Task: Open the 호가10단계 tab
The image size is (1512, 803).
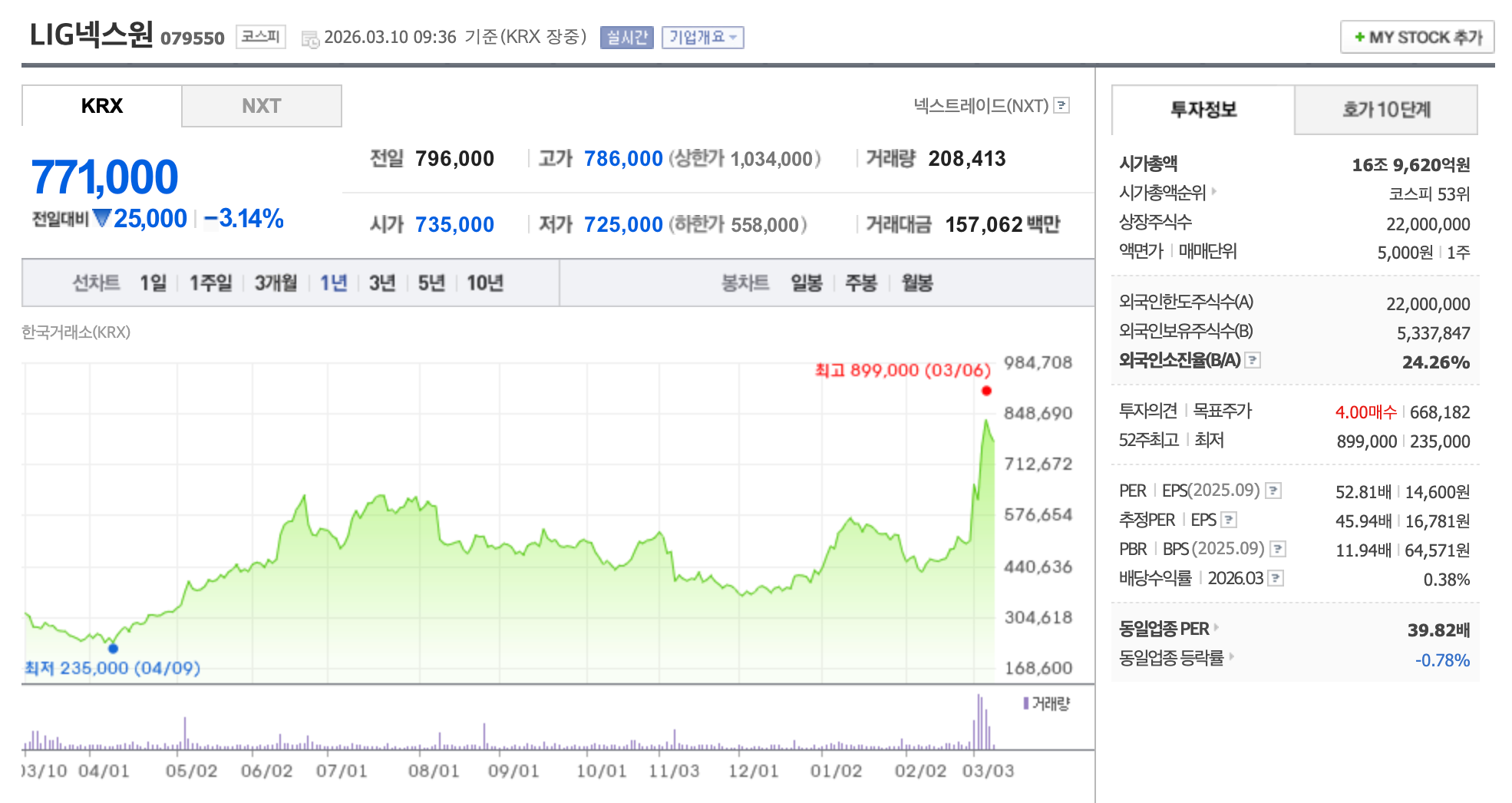Action: pos(1386,110)
